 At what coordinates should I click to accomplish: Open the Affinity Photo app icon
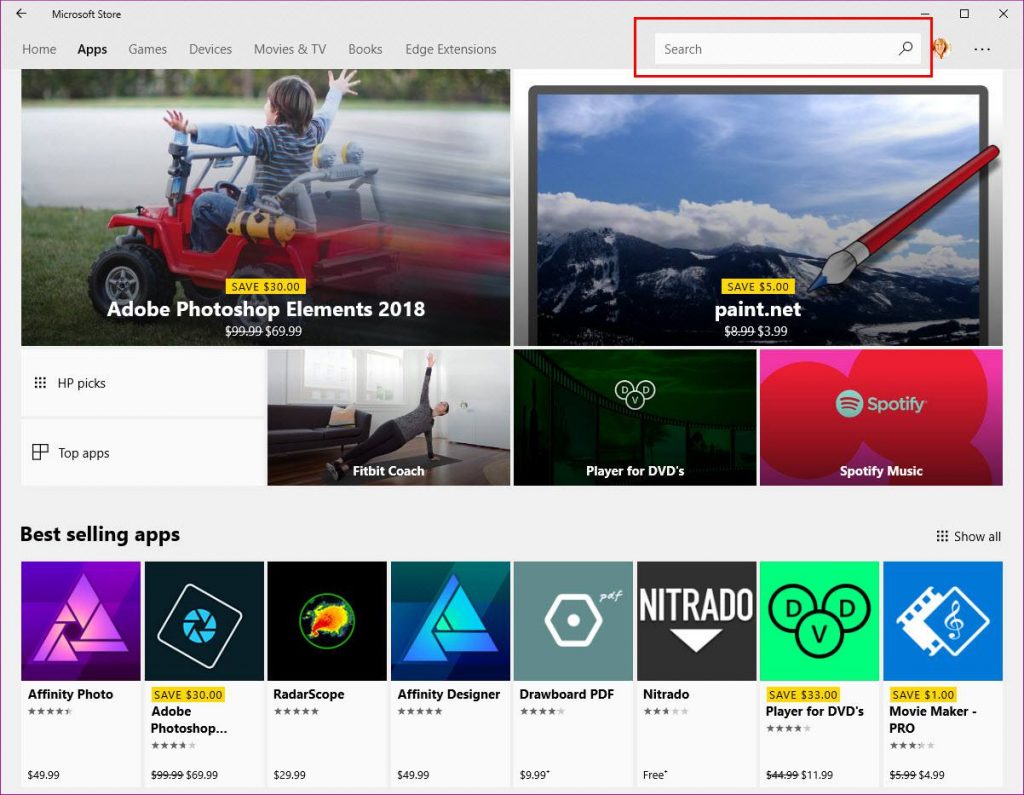pyautogui.click(x=81, y=621)
